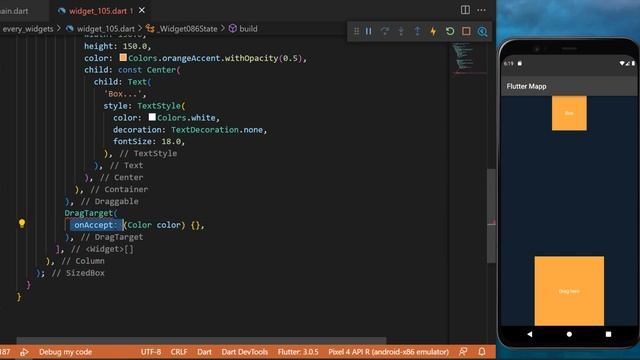640x360 pixels.
Task: Open build method breadcrumb item
Action: click(248, 29)
